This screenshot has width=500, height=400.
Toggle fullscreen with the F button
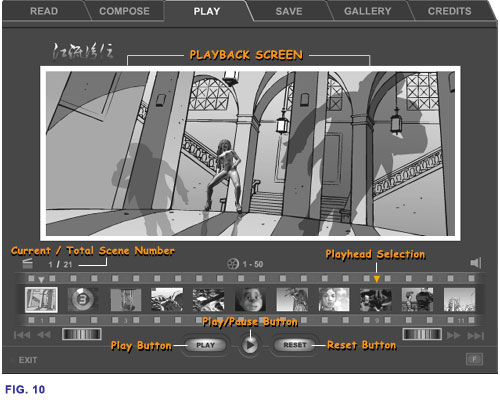tap(474, 359)
